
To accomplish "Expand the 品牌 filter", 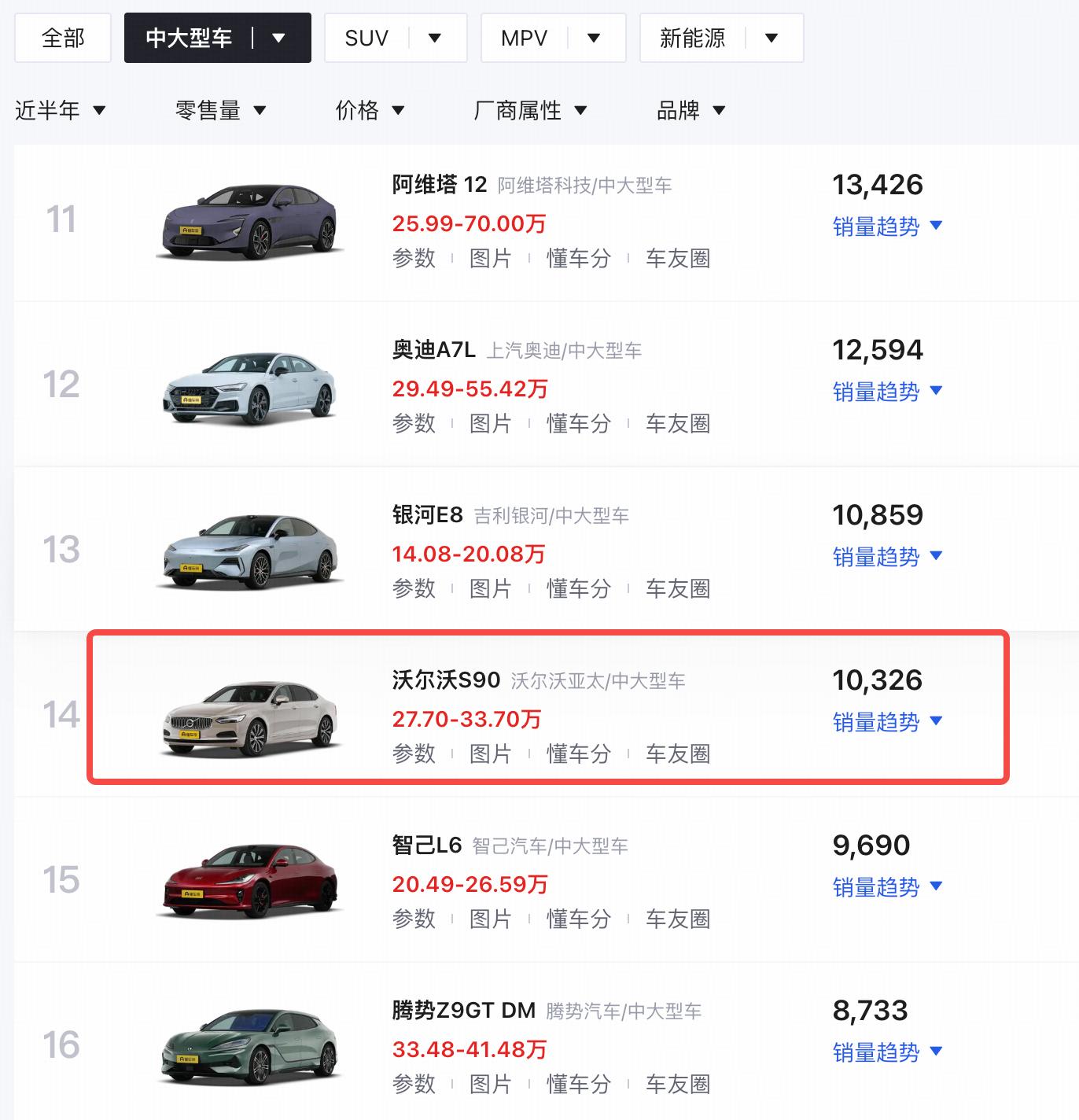I will (x=690, y=110).
